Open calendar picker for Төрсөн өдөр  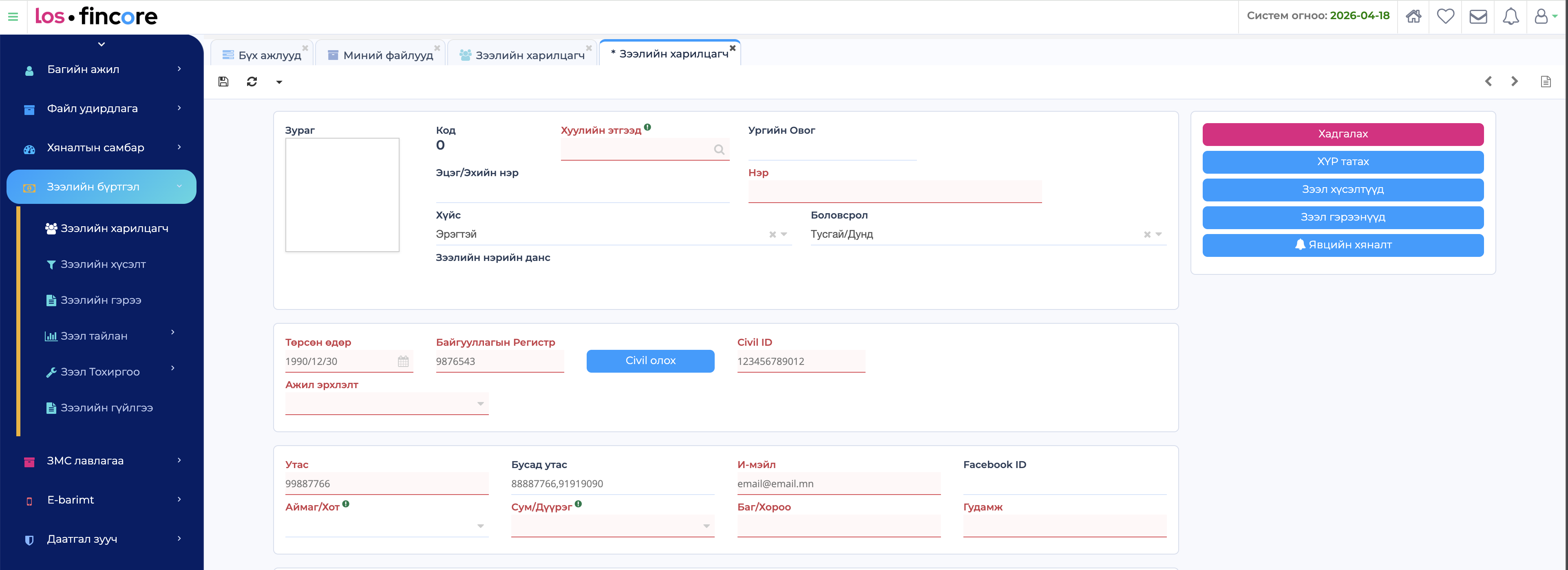403,362
